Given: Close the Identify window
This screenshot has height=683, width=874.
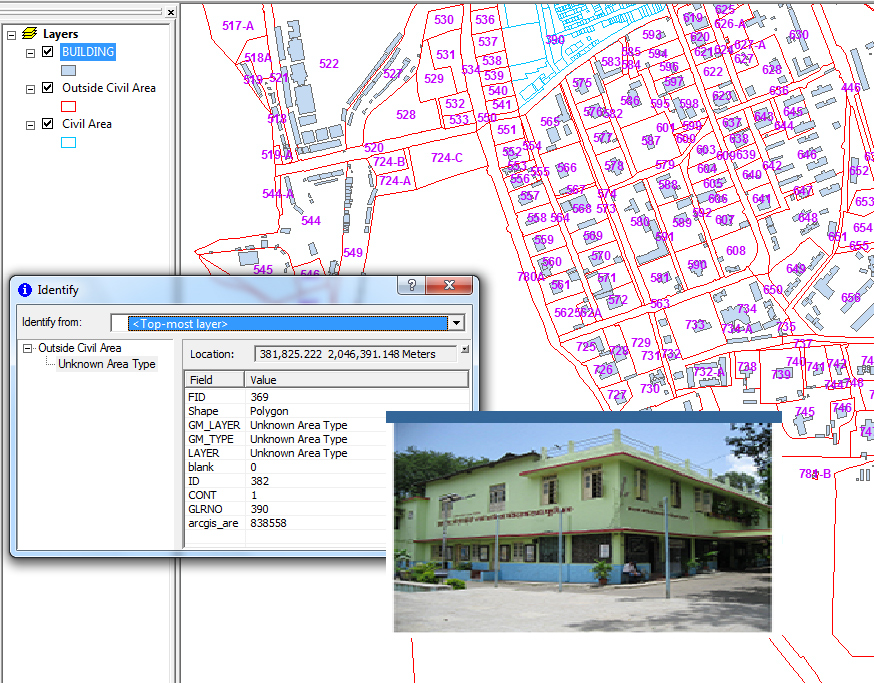Looking at the screenshot, I should coord(449,285).
